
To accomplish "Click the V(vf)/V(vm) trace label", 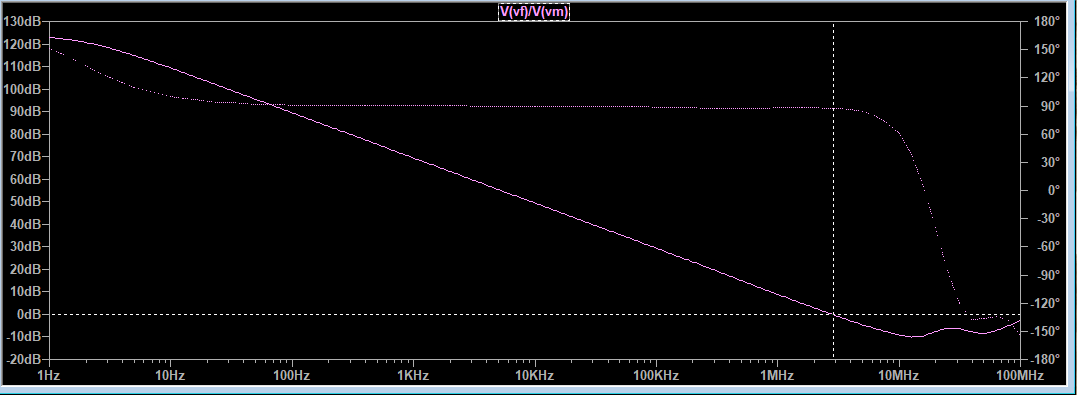I will point(534,12).
